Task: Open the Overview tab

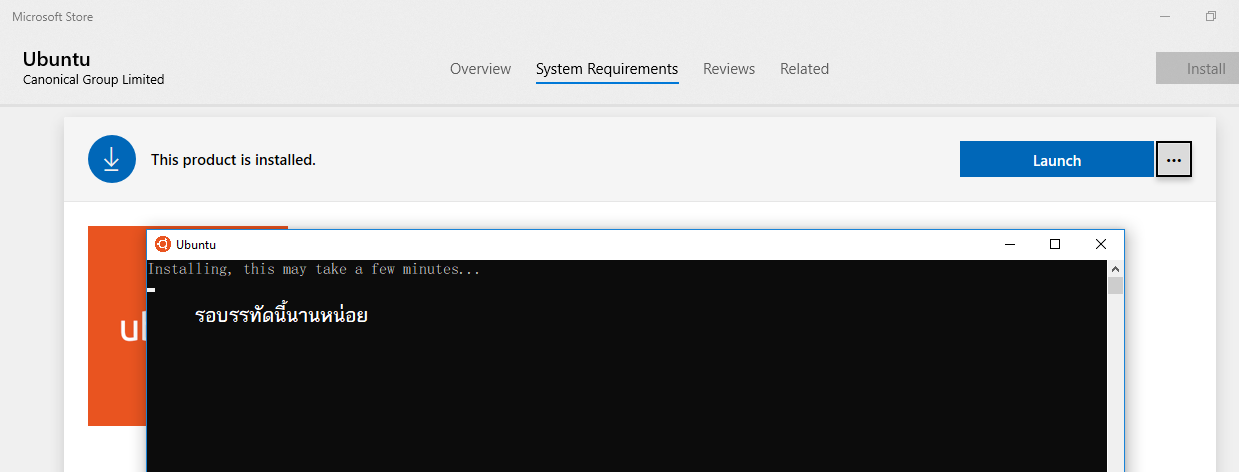Action: 480,69
